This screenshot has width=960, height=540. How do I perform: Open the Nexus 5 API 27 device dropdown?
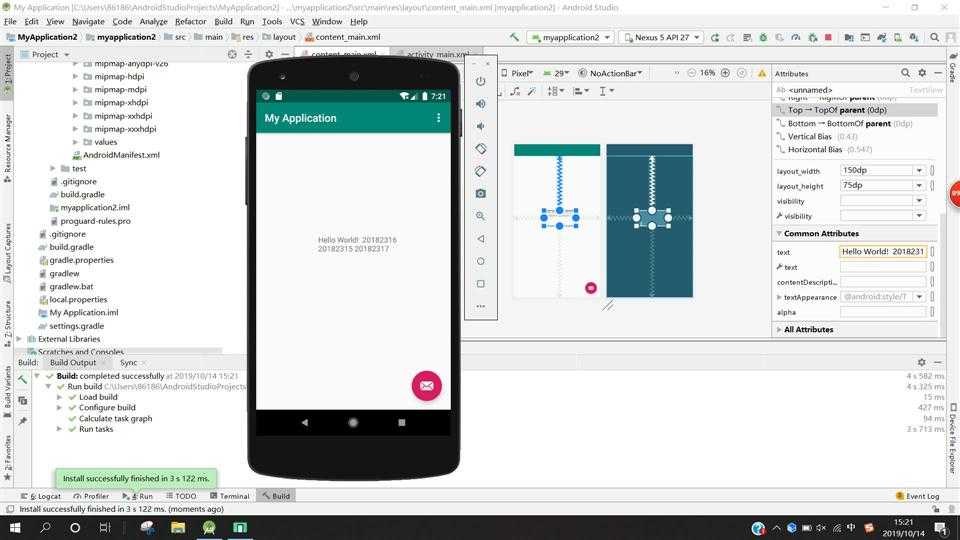[661, 37]
